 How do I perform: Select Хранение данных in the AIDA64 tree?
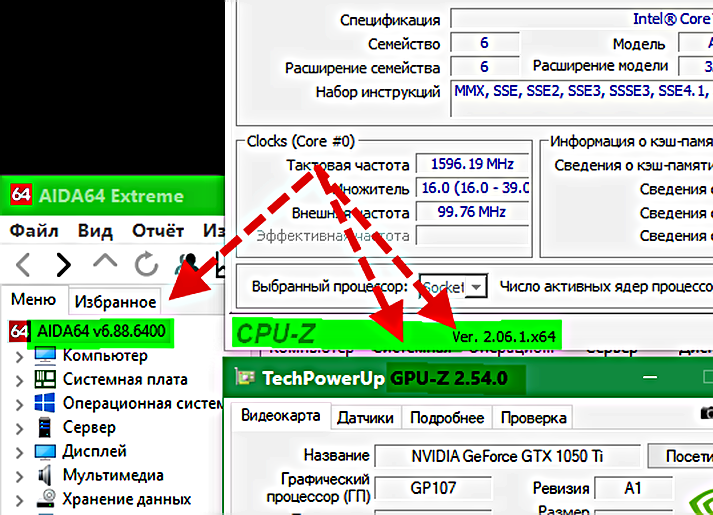127,499
